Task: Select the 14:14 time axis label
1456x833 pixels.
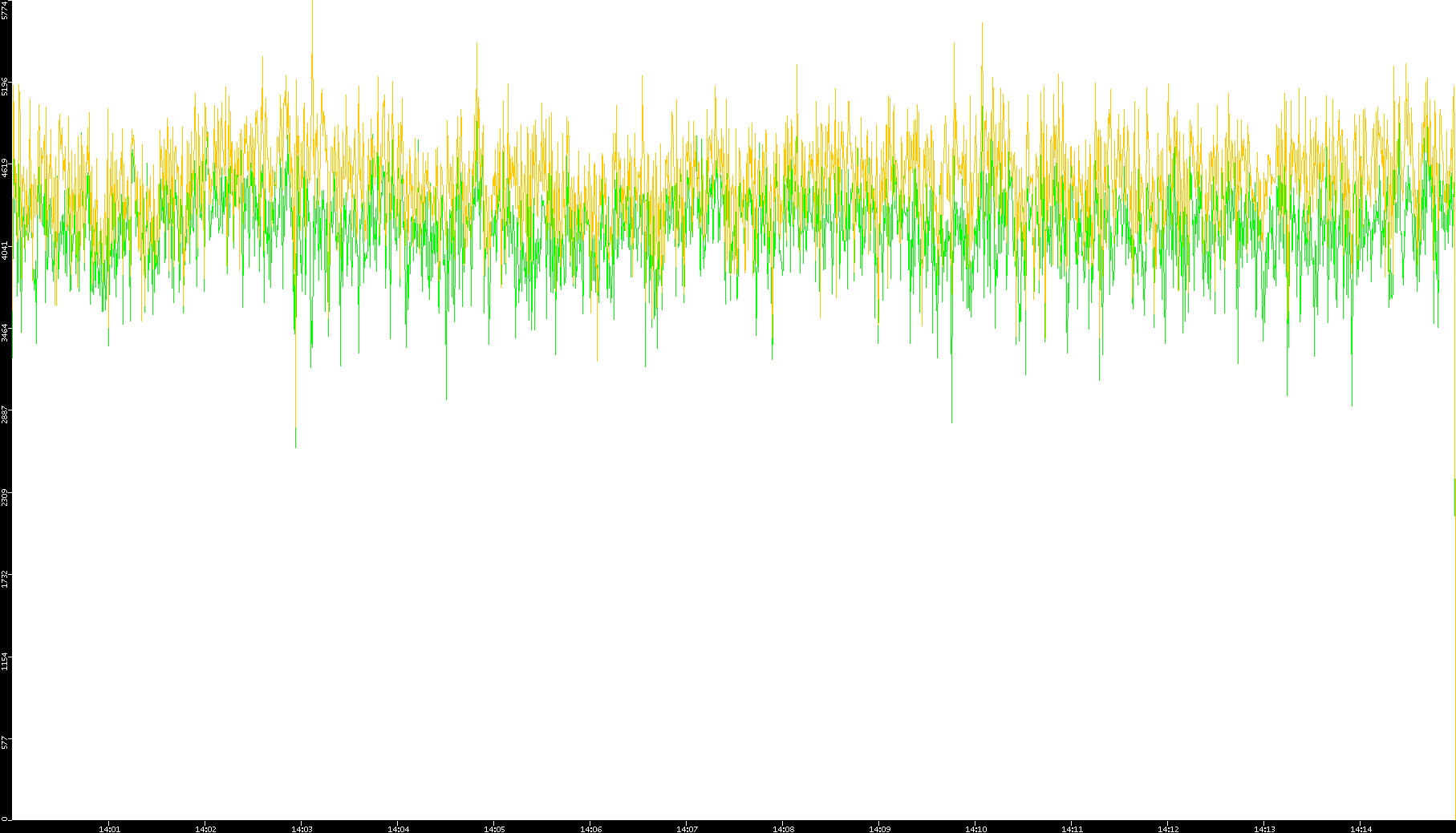Action: click(x=1361, y=829)
